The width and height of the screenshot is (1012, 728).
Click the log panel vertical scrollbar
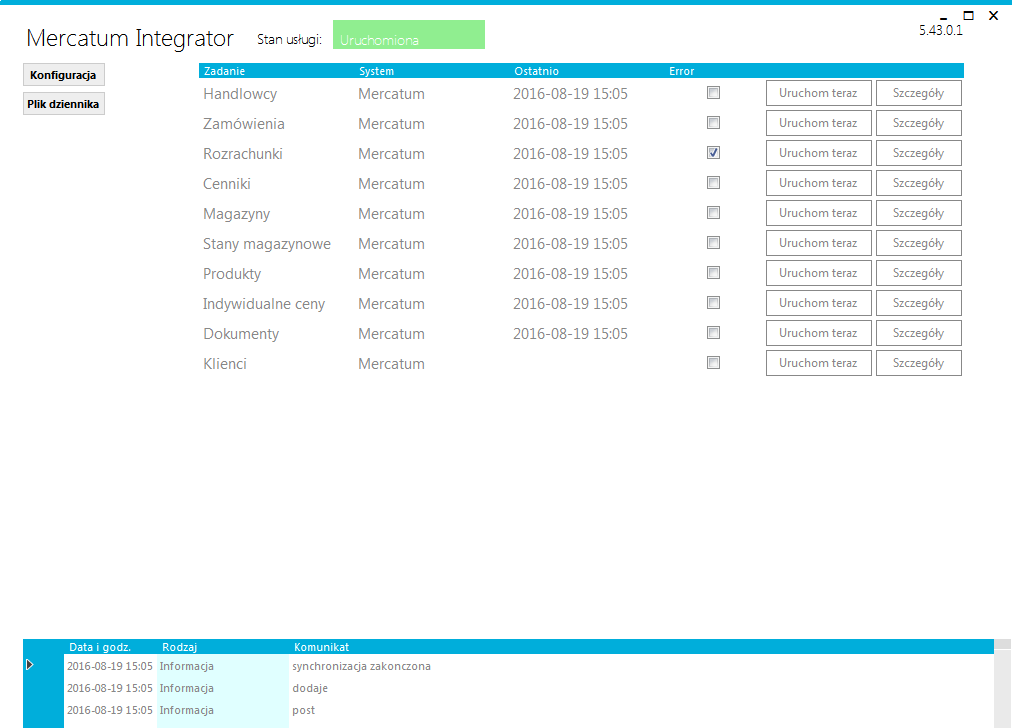1002,690
